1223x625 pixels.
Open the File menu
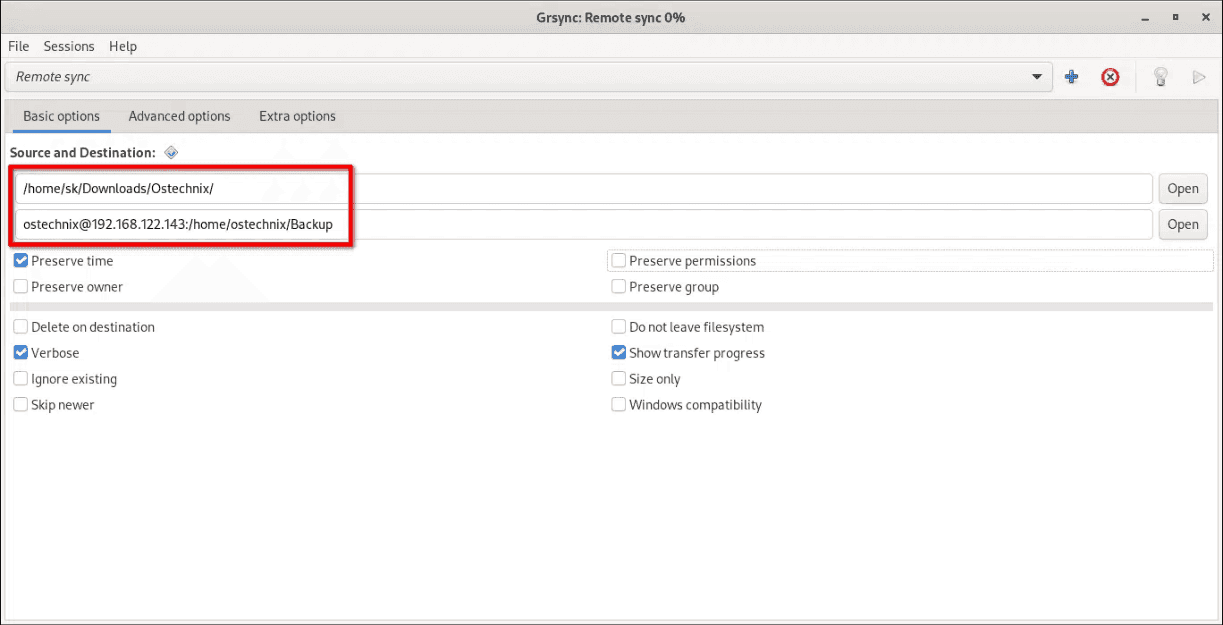pos(19,46)
